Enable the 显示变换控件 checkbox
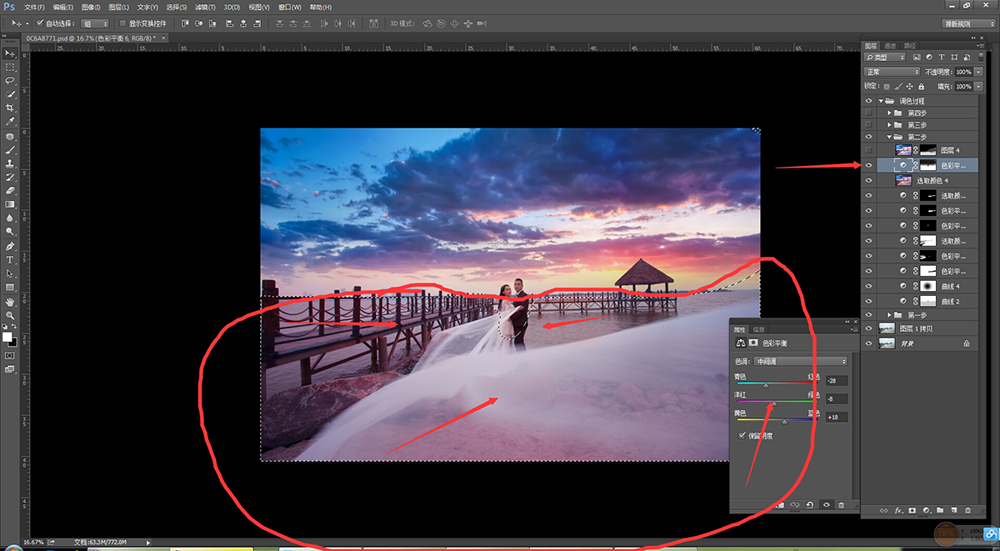Image resolution: width=1000 pixels, height=551 pixels. [x=123, y=24]
